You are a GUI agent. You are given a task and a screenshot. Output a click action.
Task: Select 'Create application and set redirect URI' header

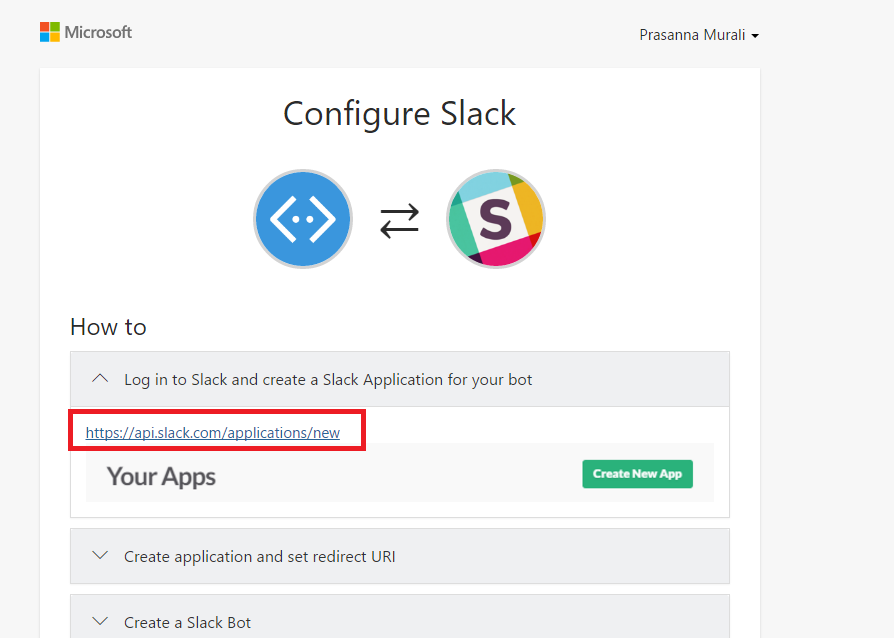click(259, 556)
